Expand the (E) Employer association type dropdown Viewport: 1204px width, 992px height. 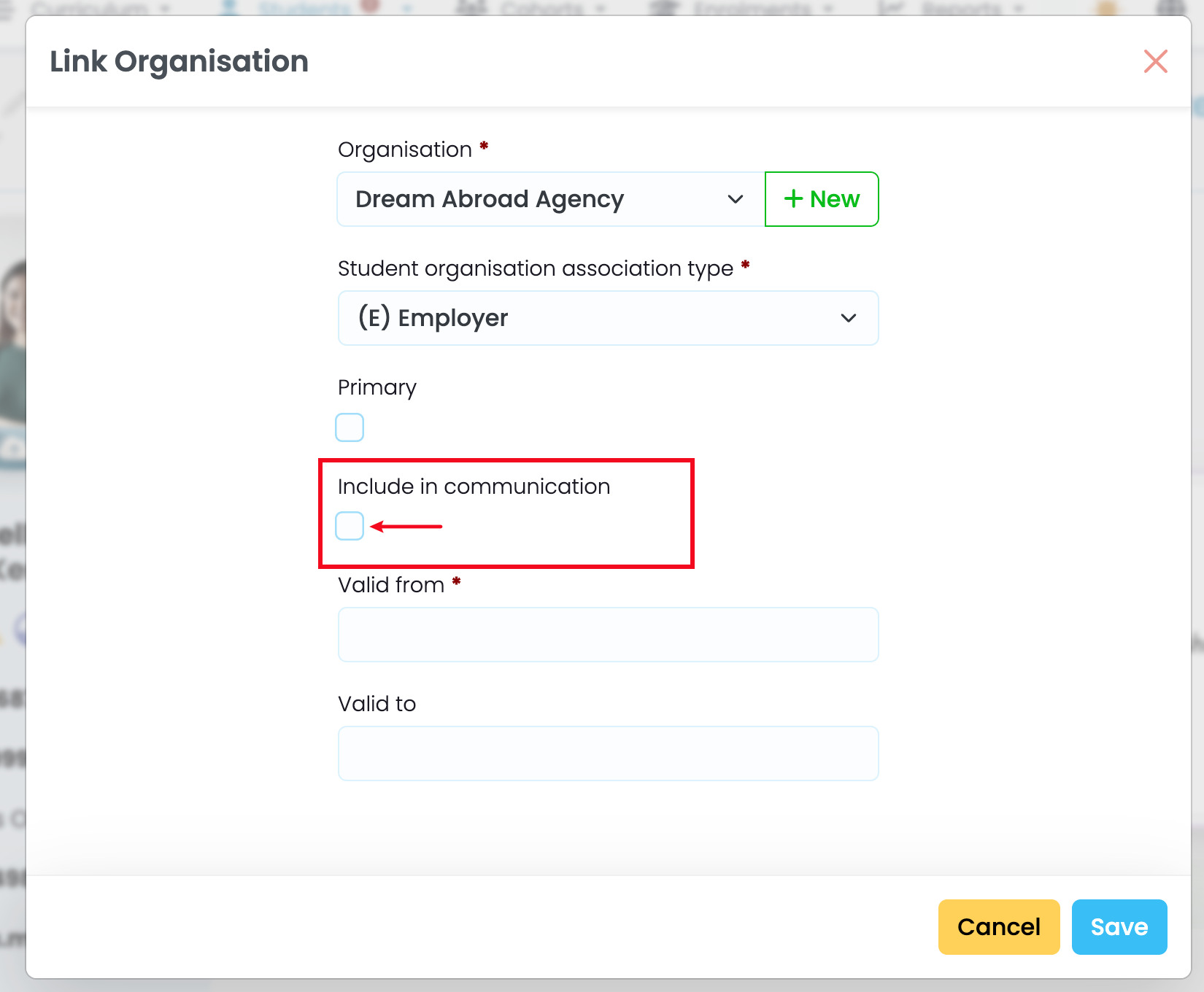(607, 318)
